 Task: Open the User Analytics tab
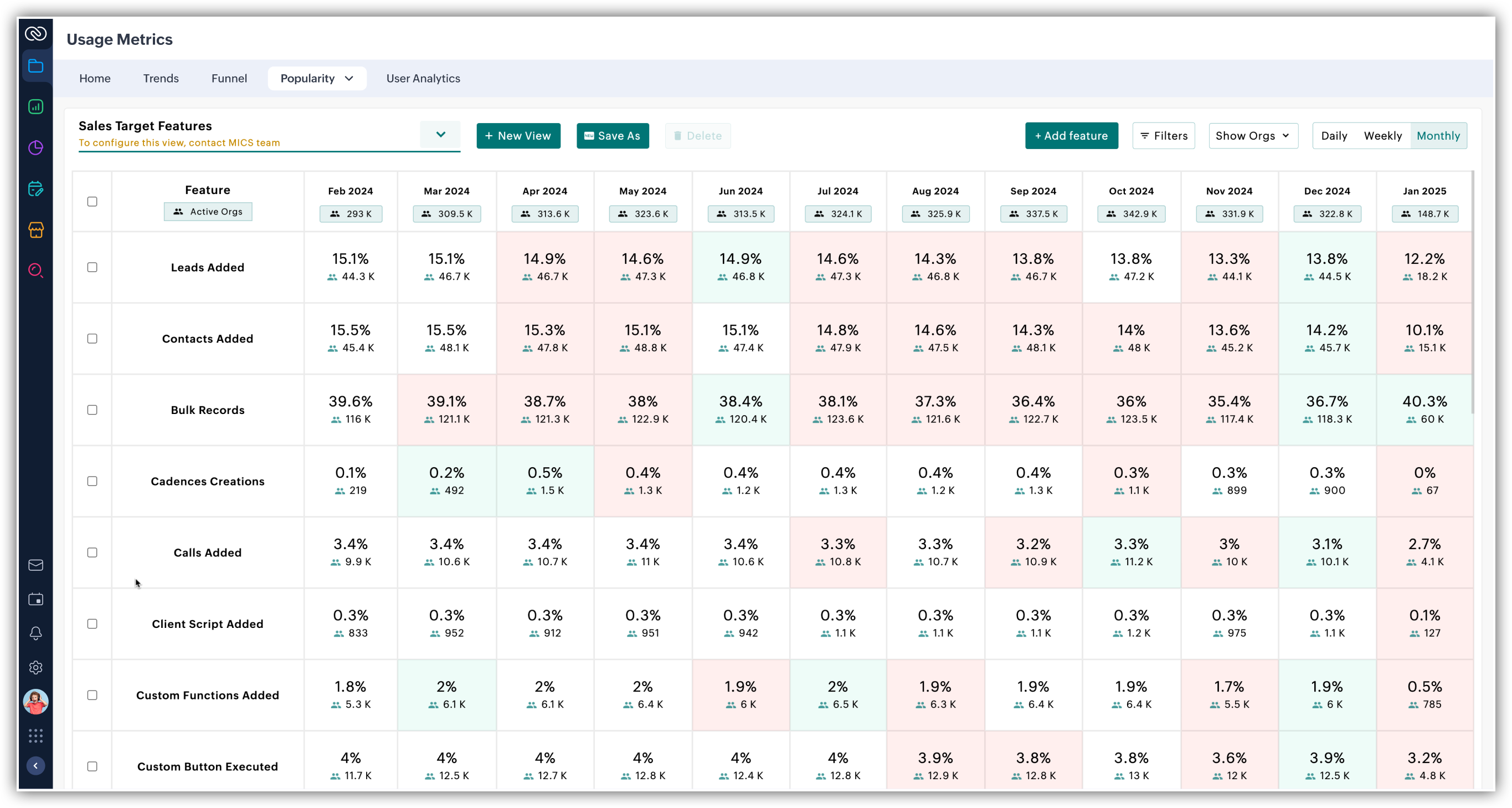pos(423,78)
